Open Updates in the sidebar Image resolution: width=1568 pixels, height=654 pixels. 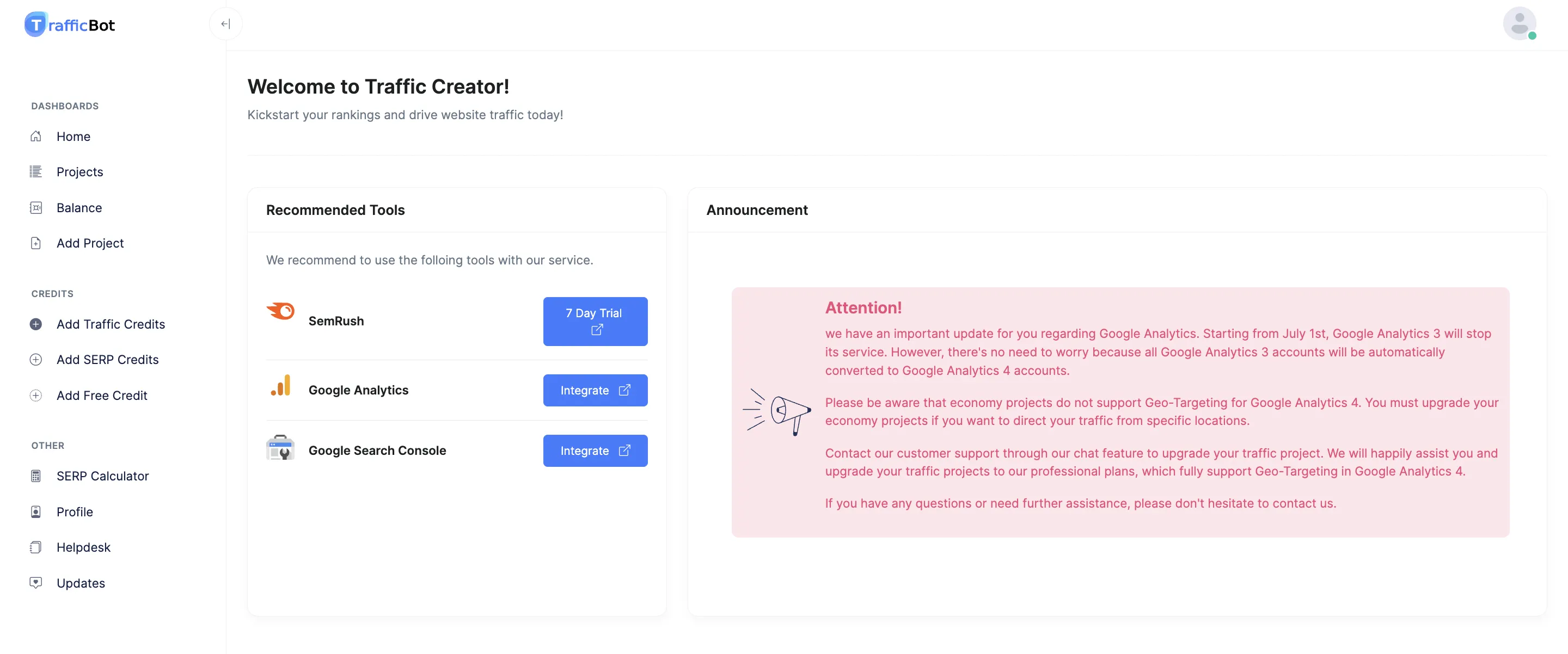point(81,583)
